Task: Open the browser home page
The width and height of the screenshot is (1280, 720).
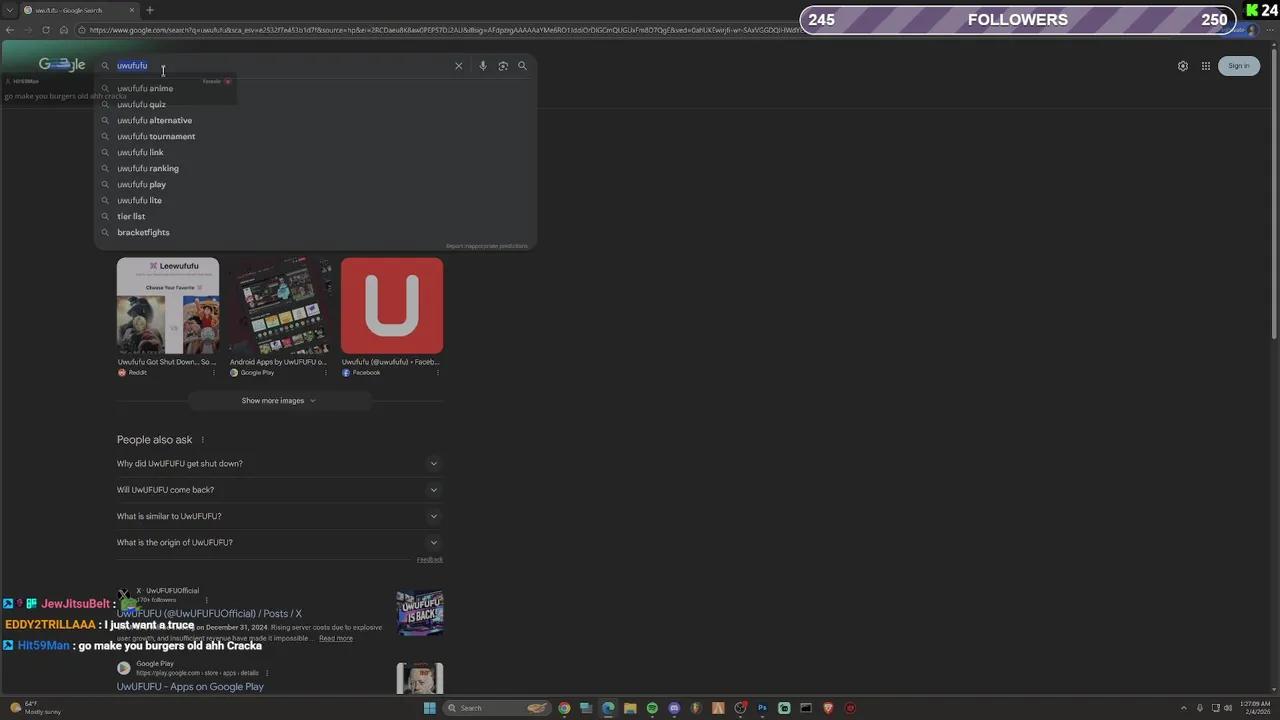Action: pos(64,30)
